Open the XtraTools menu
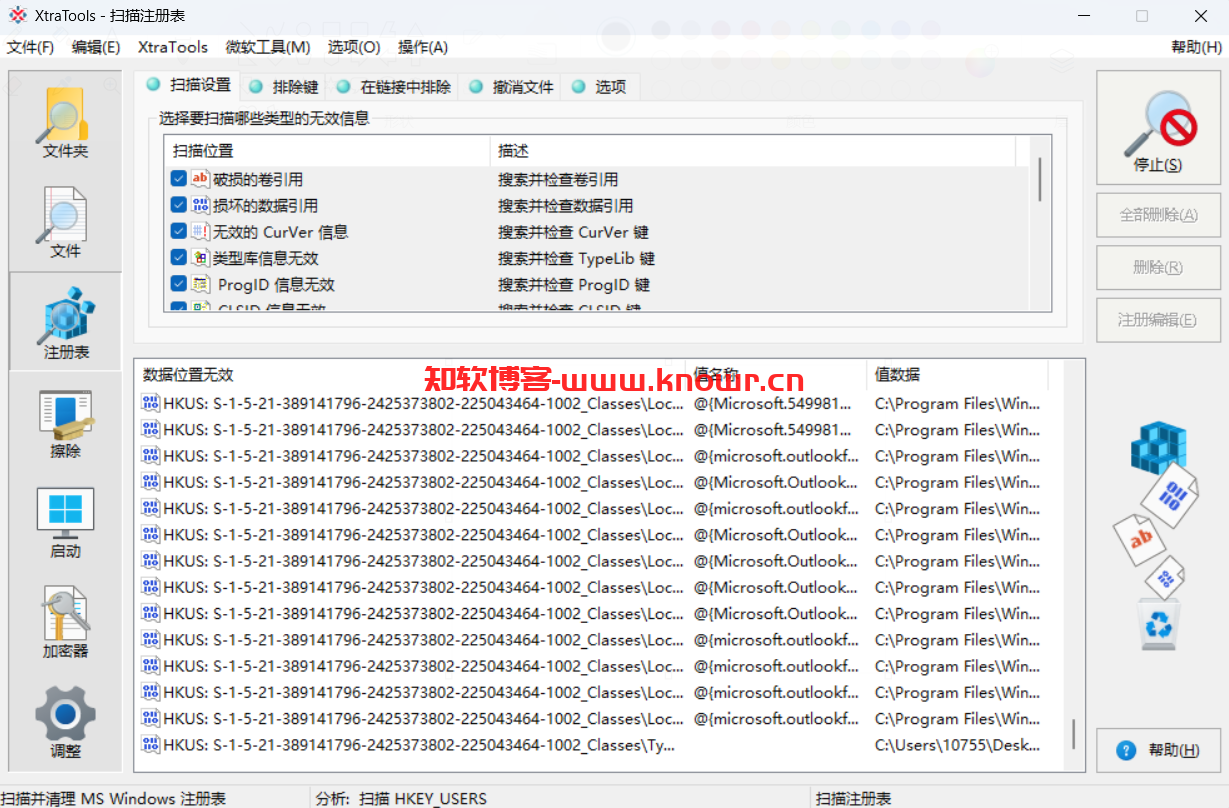Screen dimensions: 1229x808 [173, 47]
